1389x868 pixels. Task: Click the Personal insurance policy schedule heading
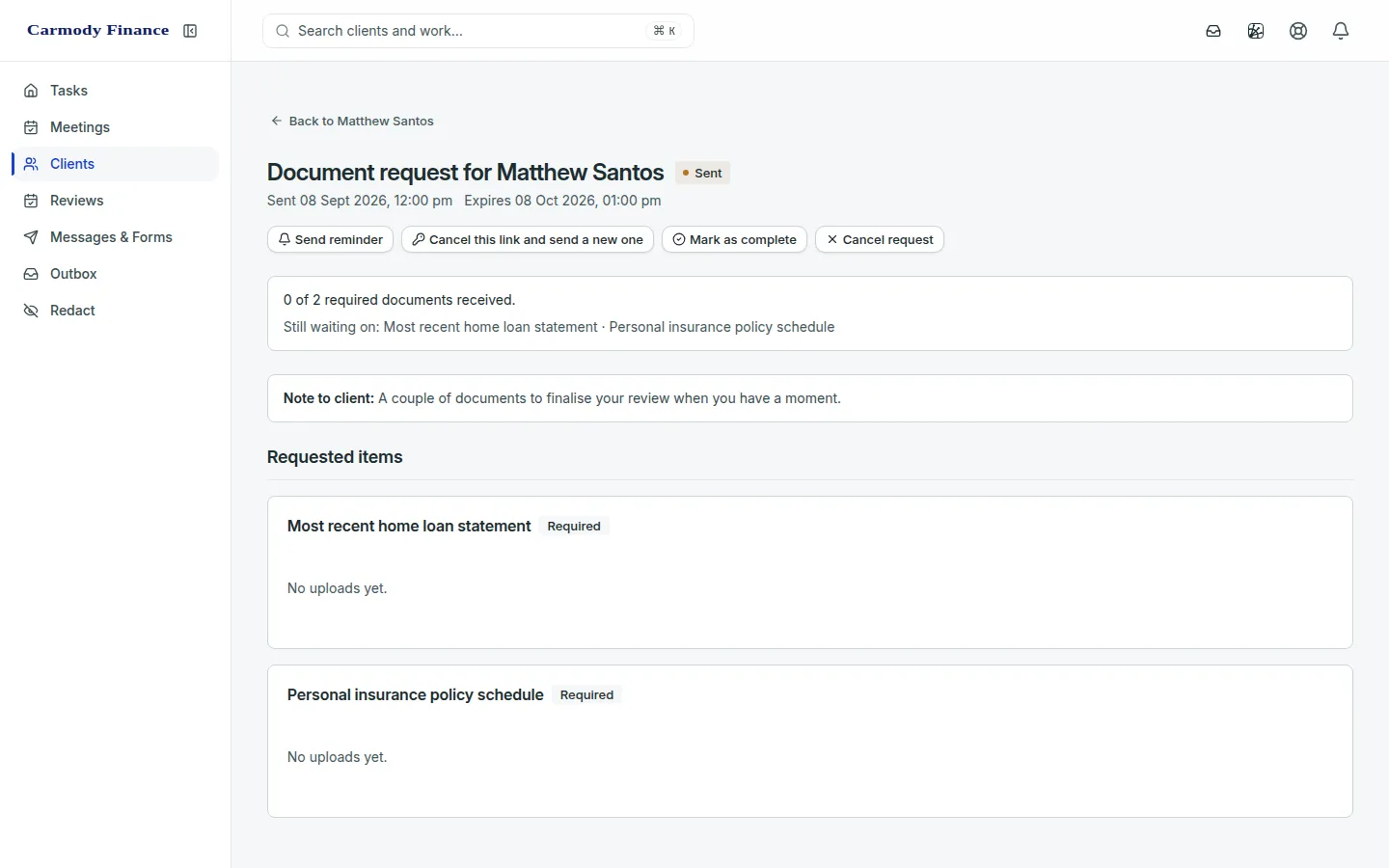(x=416, y=694)
